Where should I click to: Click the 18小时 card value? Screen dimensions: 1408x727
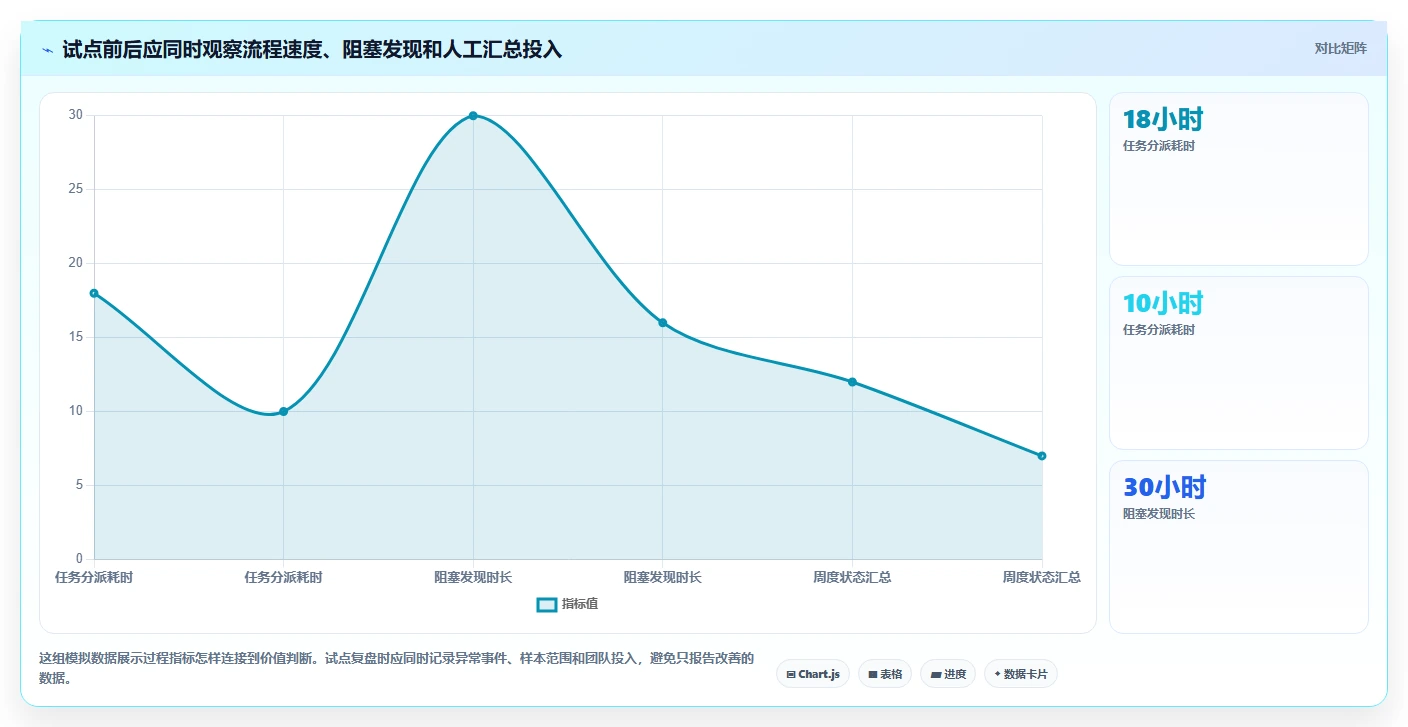click(x=1163, y=120)
